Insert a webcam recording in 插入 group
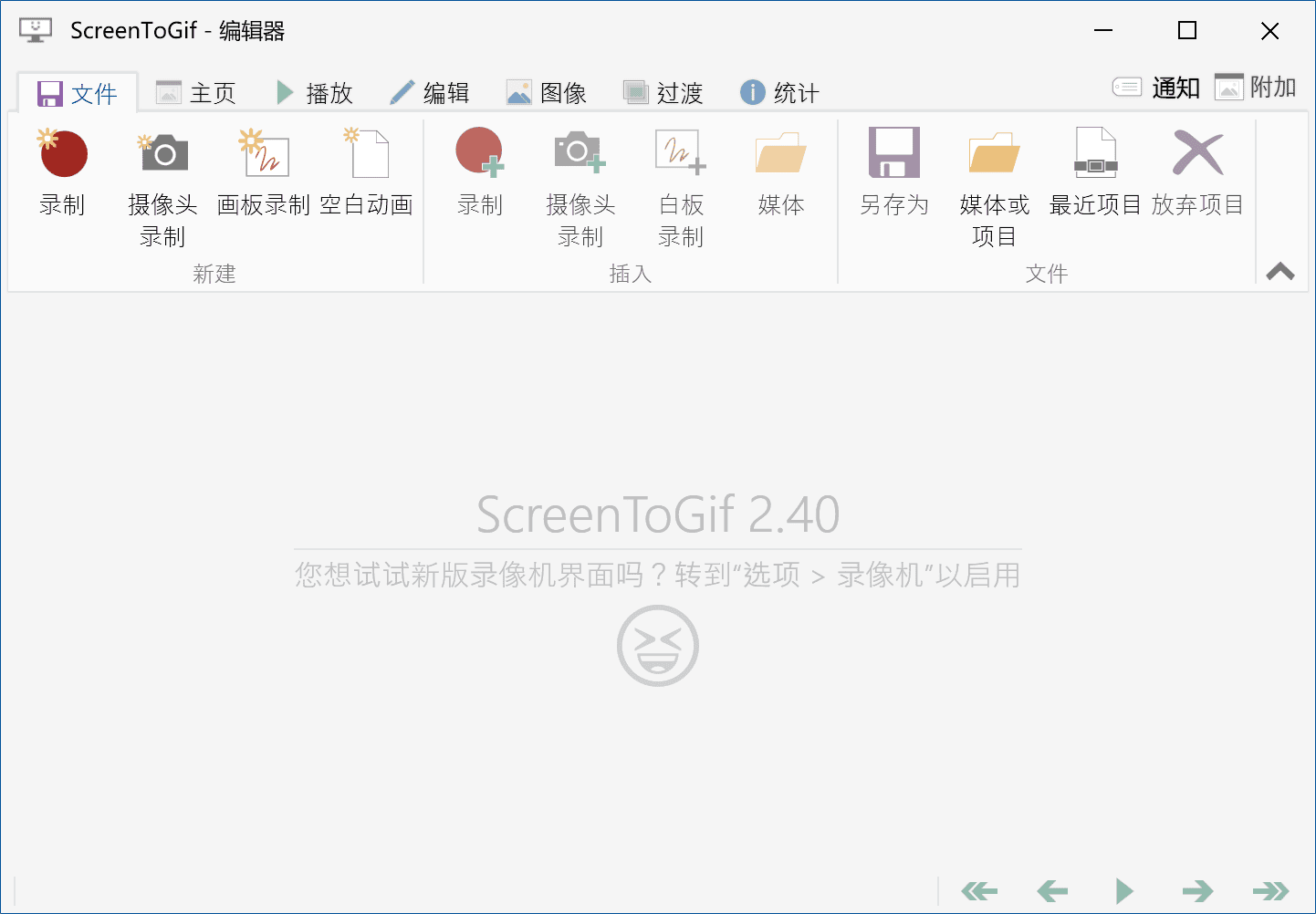Viewport: 1316px width, 914px height. click(580, 188)
